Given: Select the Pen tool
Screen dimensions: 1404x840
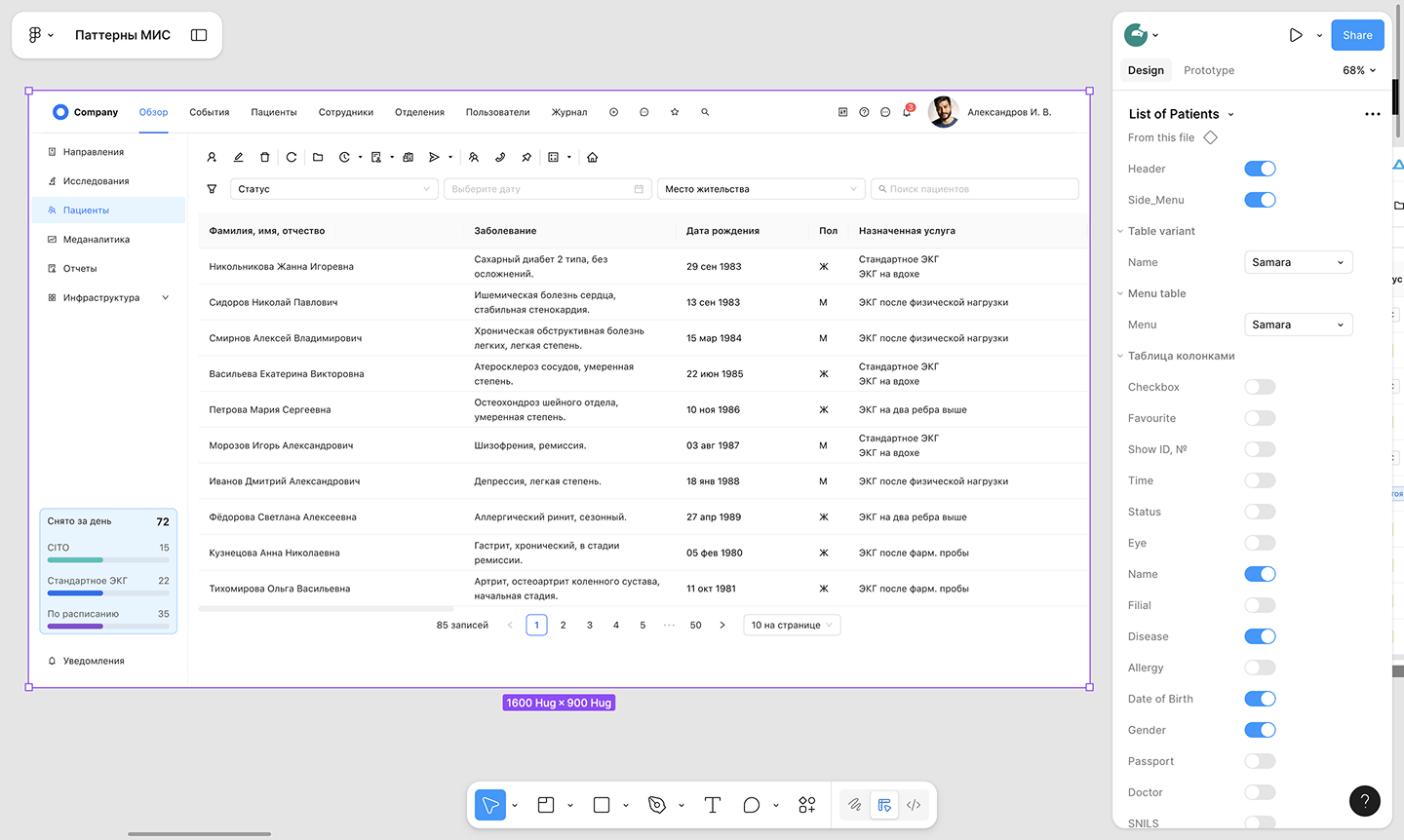Looking at the screenshot, I should point(657,805).
